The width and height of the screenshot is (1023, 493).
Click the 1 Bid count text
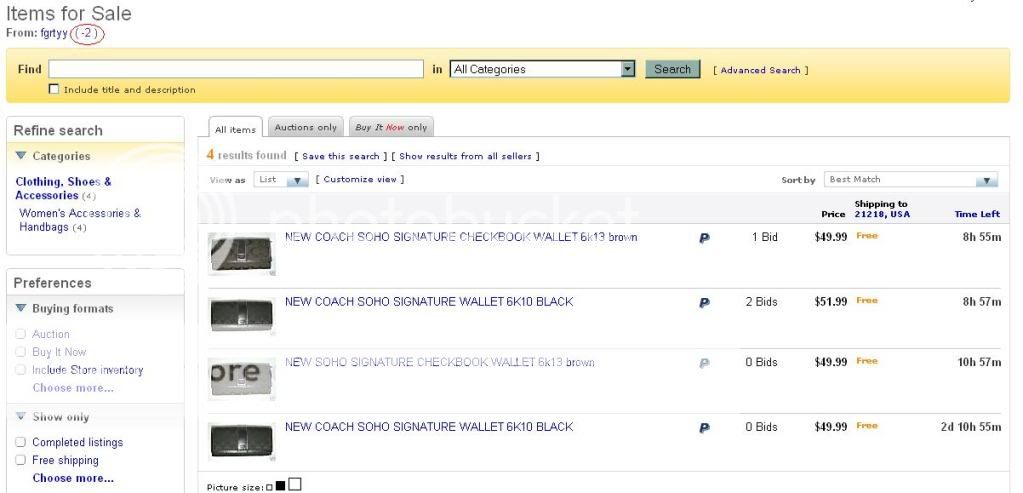pos(765,237)
